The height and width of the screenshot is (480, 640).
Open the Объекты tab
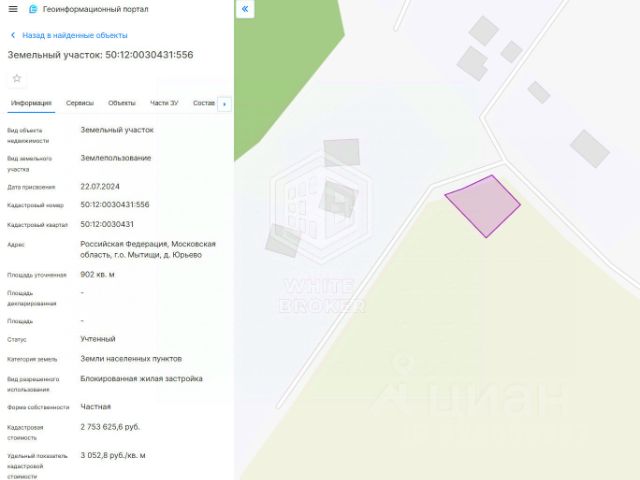pos(122,103)
